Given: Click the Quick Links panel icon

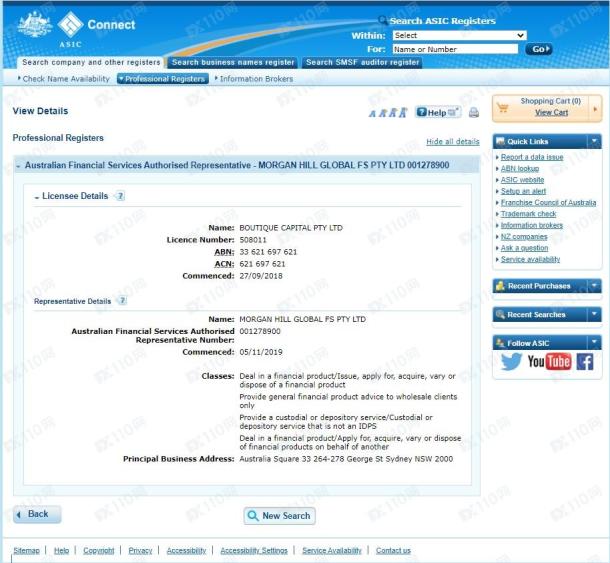Looking at the screenshot, I should coord(500,141).
